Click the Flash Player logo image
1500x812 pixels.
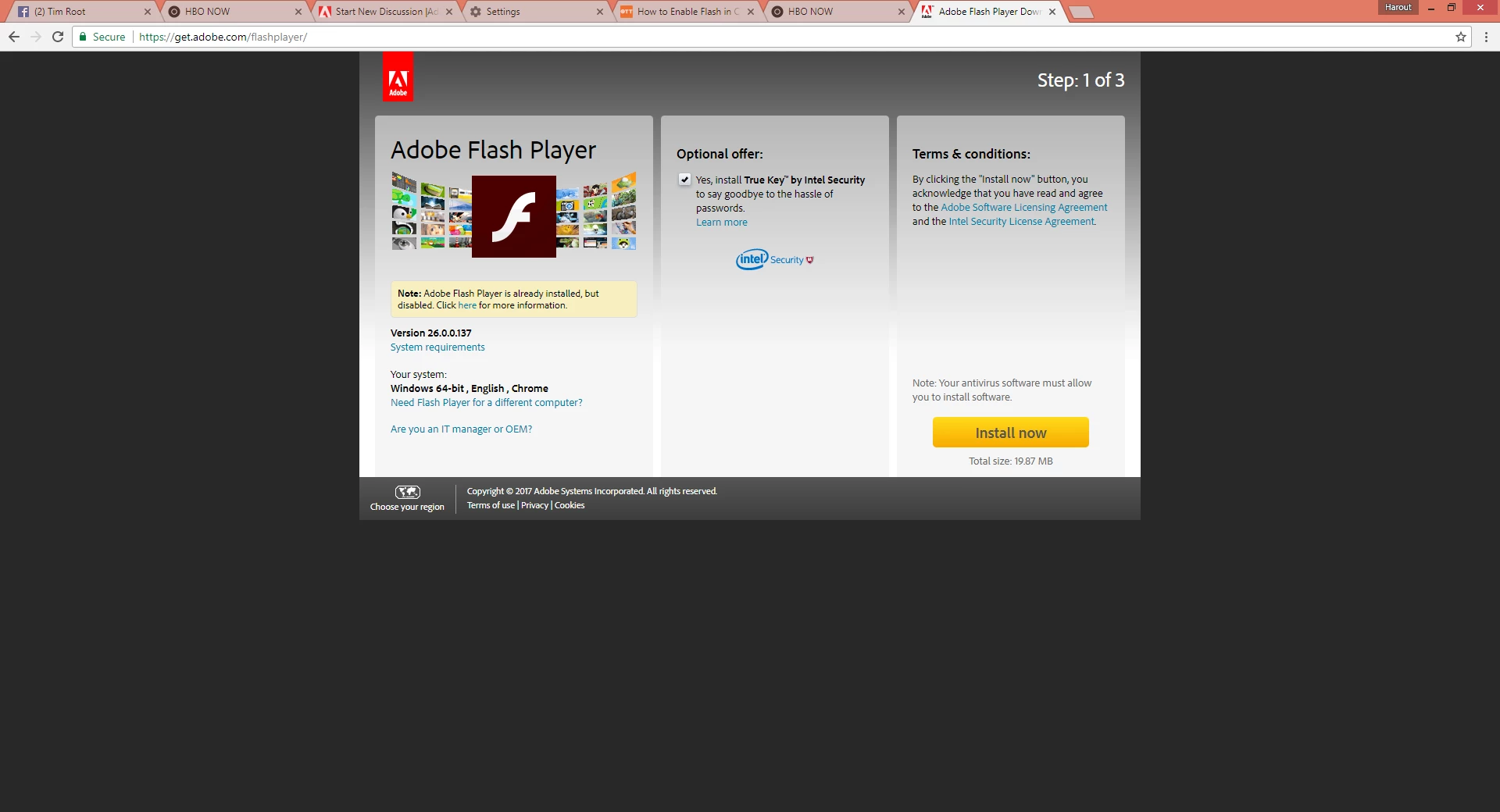click(514, 216)
